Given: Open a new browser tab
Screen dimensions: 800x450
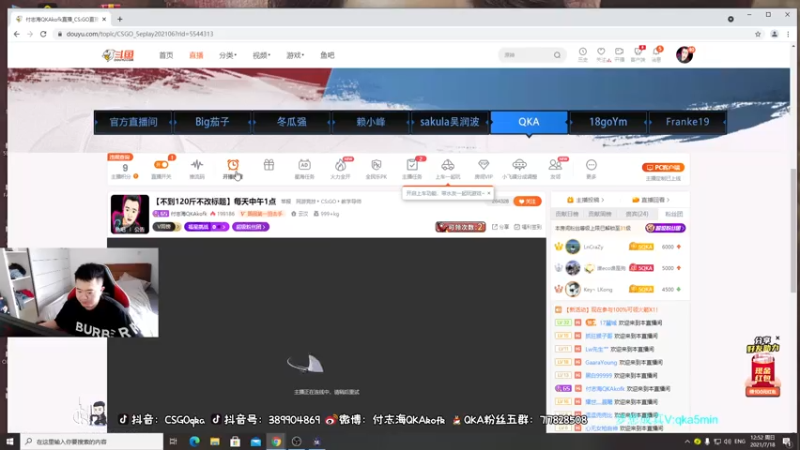Looking at the screenshot, I should pos(120,19).
